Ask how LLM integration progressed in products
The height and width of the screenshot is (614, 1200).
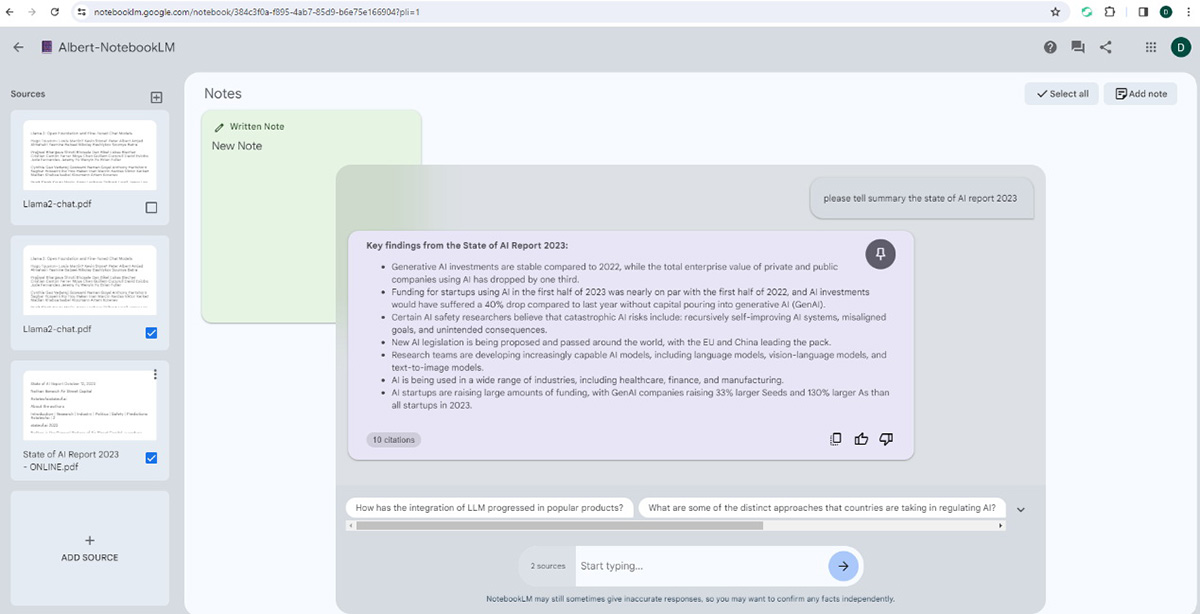point(490,507)
